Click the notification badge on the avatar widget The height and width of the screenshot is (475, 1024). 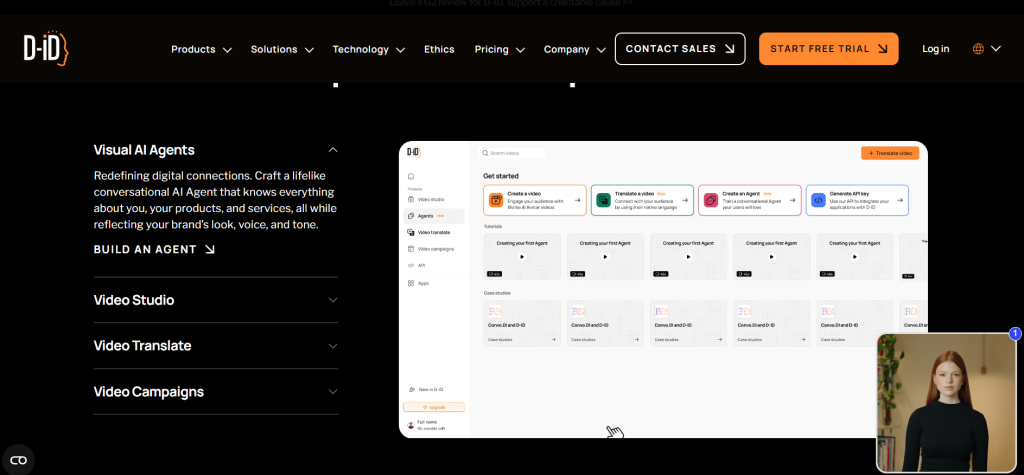coord(1015,333)
